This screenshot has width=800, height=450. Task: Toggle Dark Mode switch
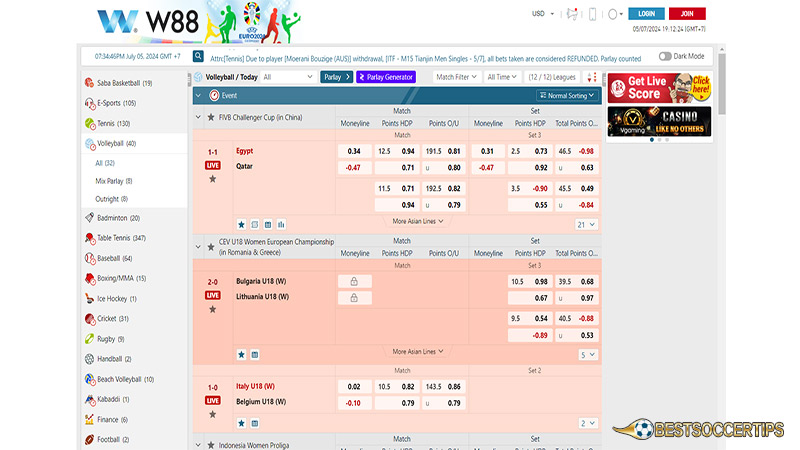click(x=665, y=57)
